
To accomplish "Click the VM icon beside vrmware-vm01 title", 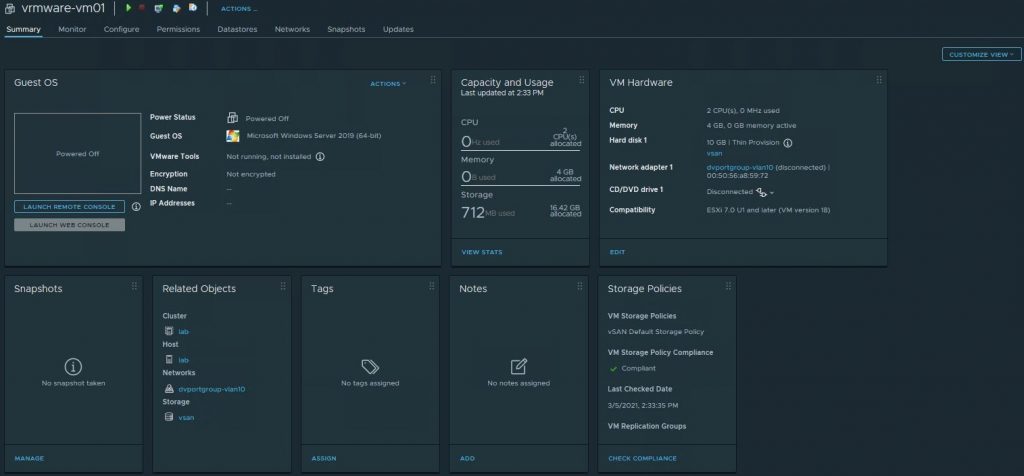I will [10, 8].
